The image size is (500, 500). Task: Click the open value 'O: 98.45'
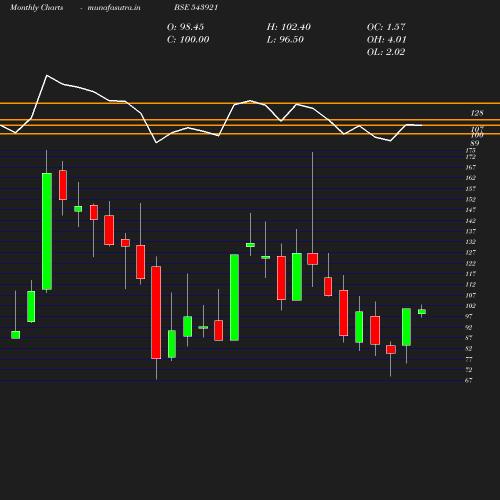point(185,27)
